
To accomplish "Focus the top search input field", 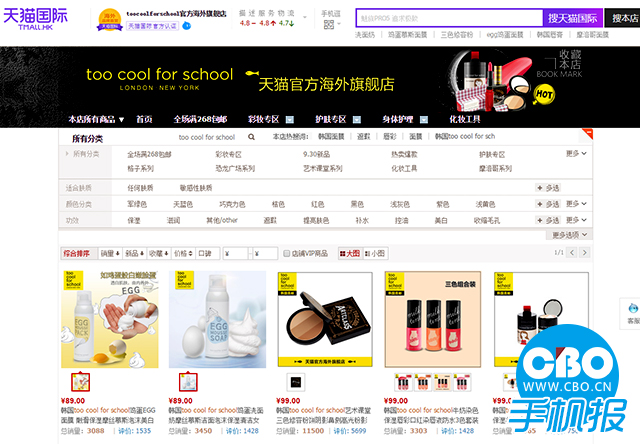I will [449, 18].
